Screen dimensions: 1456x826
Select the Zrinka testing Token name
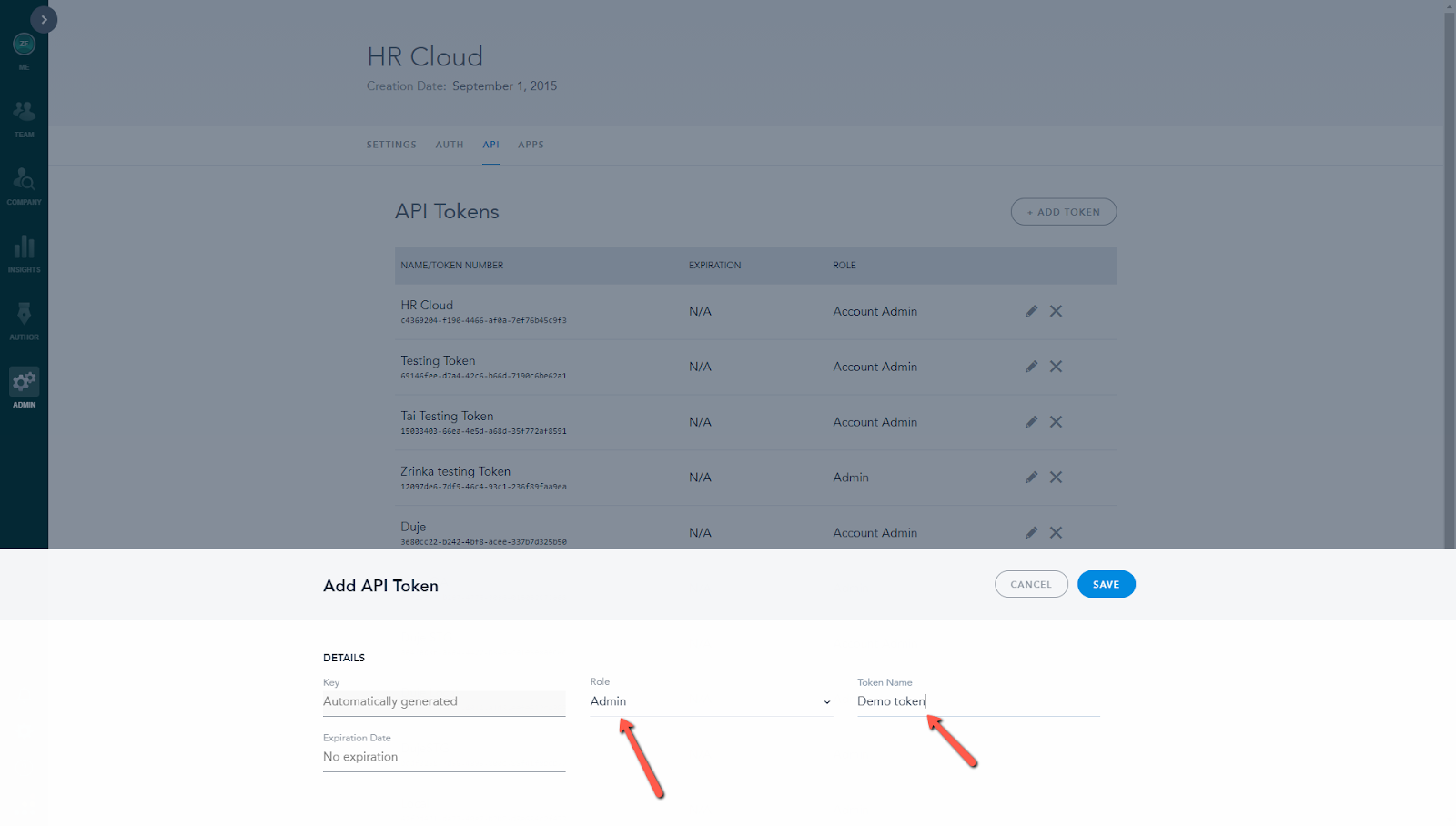point(455,472)
